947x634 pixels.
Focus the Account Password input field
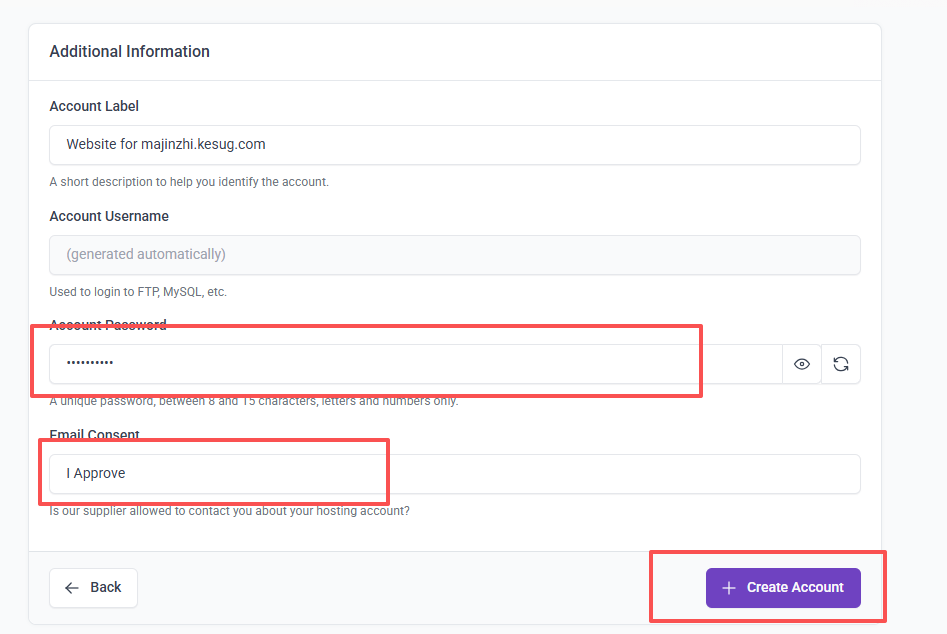coord(415,364)
